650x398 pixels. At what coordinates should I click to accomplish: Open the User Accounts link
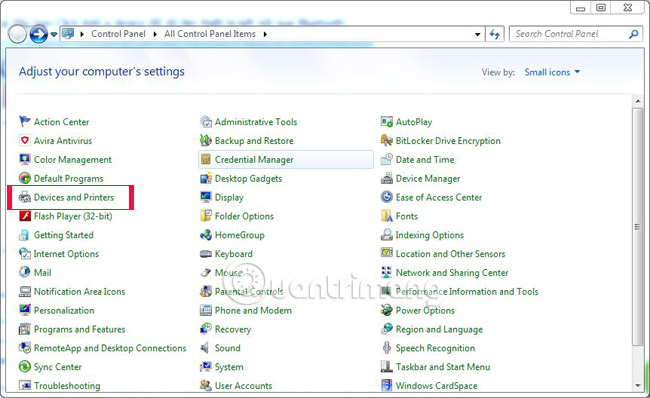click(x=243, y=386)
